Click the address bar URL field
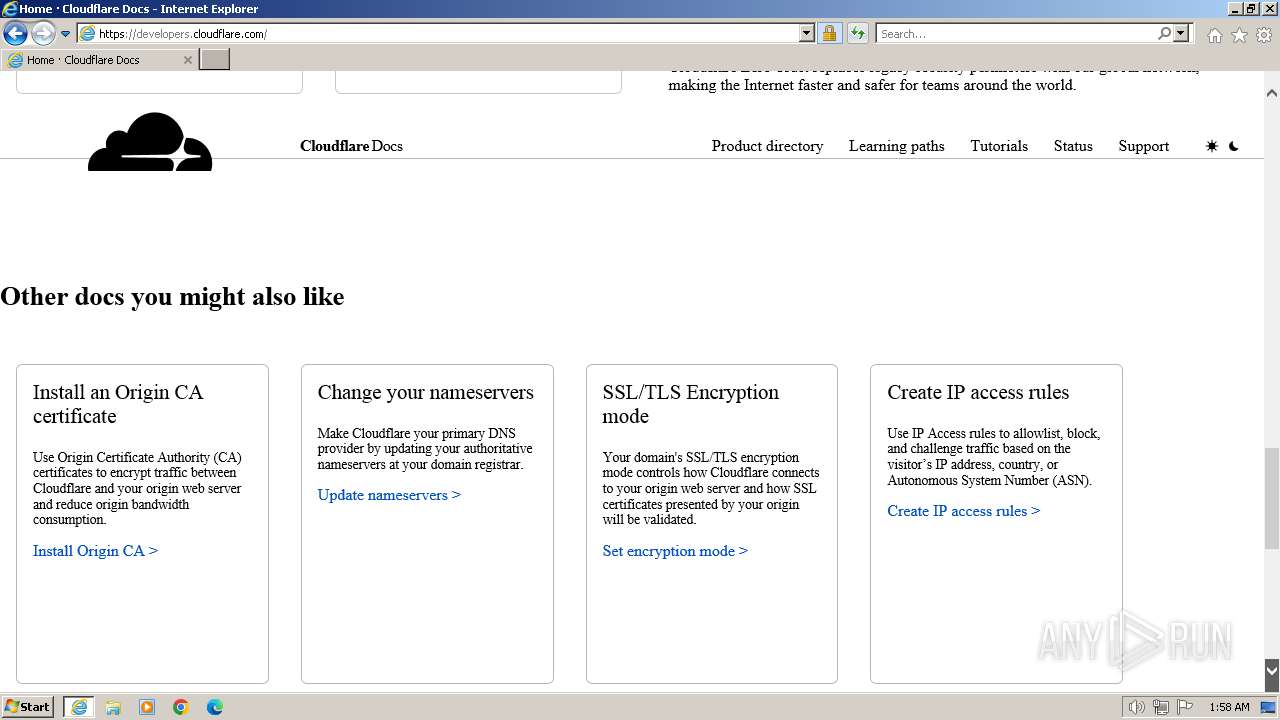The width and height of the screenshot is (1280, 720). pos(447,34)
